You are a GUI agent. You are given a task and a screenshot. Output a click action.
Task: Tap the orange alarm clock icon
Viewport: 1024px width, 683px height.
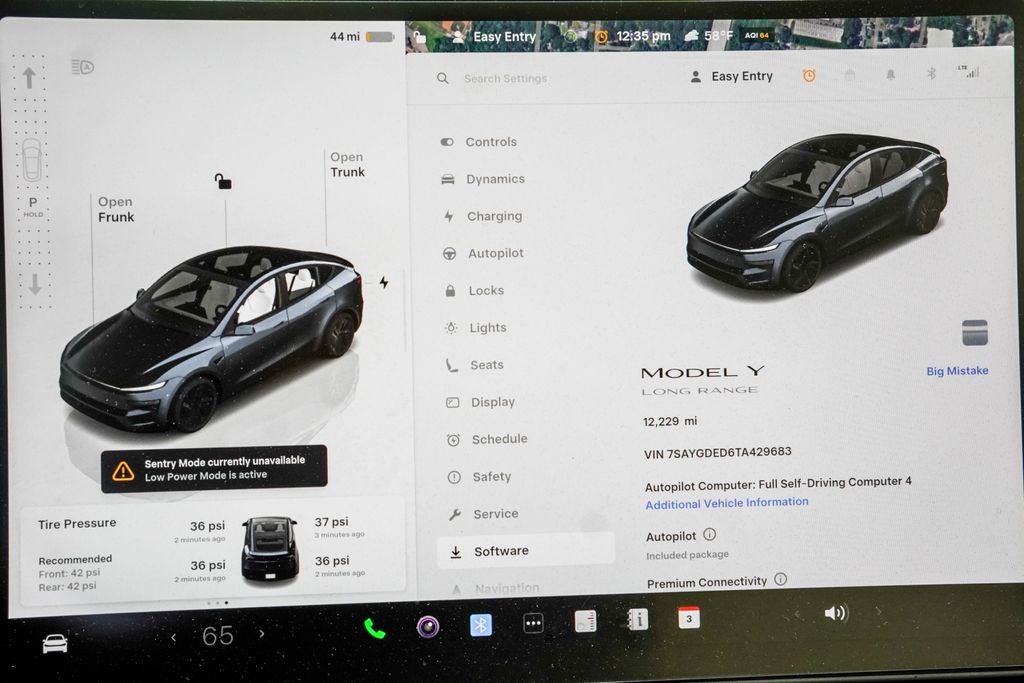click(809, 75)
